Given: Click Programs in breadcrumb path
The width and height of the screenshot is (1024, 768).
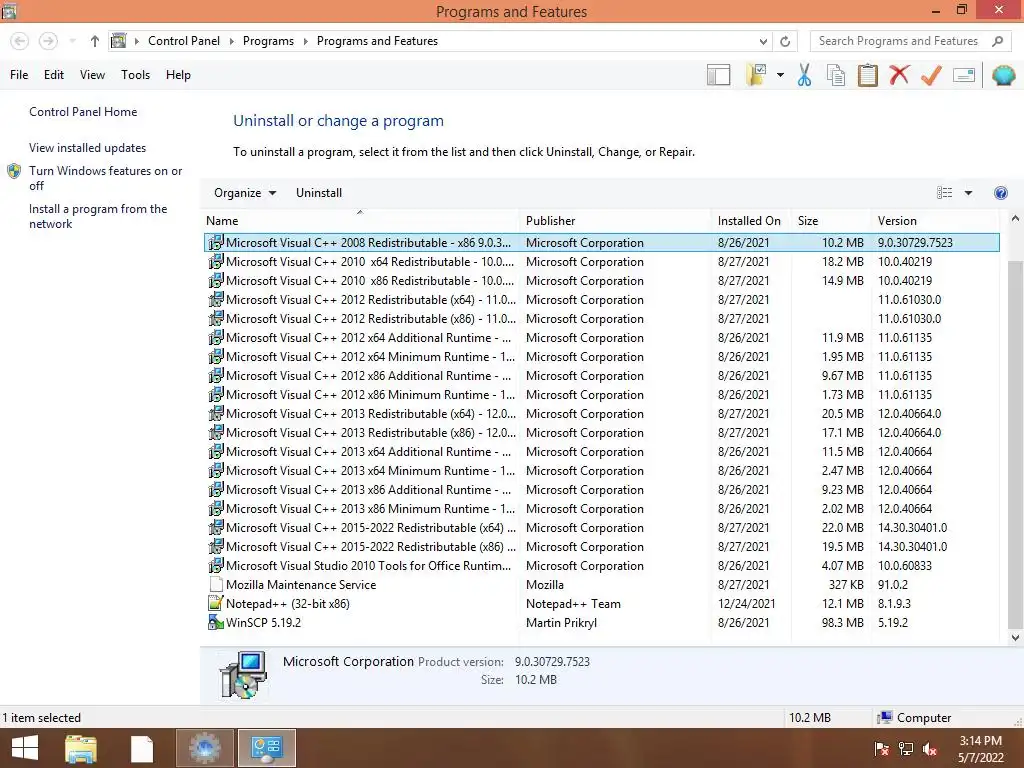Looking at the screenshot, I should click(268, 41).
